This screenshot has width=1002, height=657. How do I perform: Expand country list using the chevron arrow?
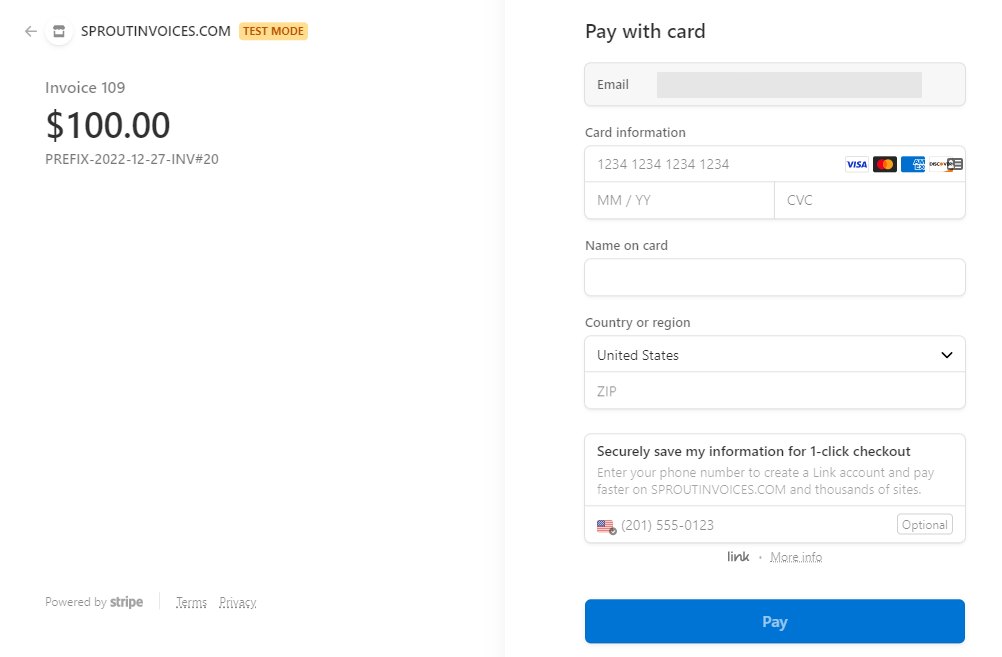coord(947,355)
